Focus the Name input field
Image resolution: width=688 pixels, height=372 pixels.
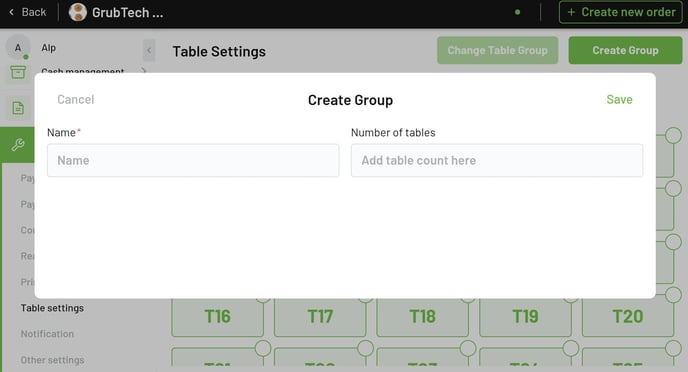193,161
